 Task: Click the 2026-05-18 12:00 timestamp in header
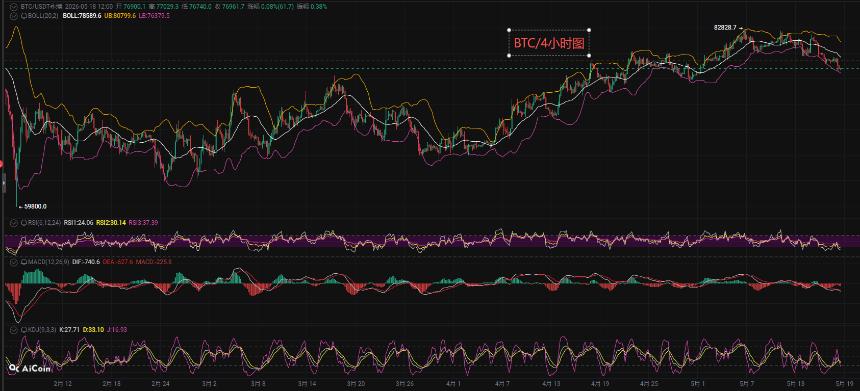point(88,7)
